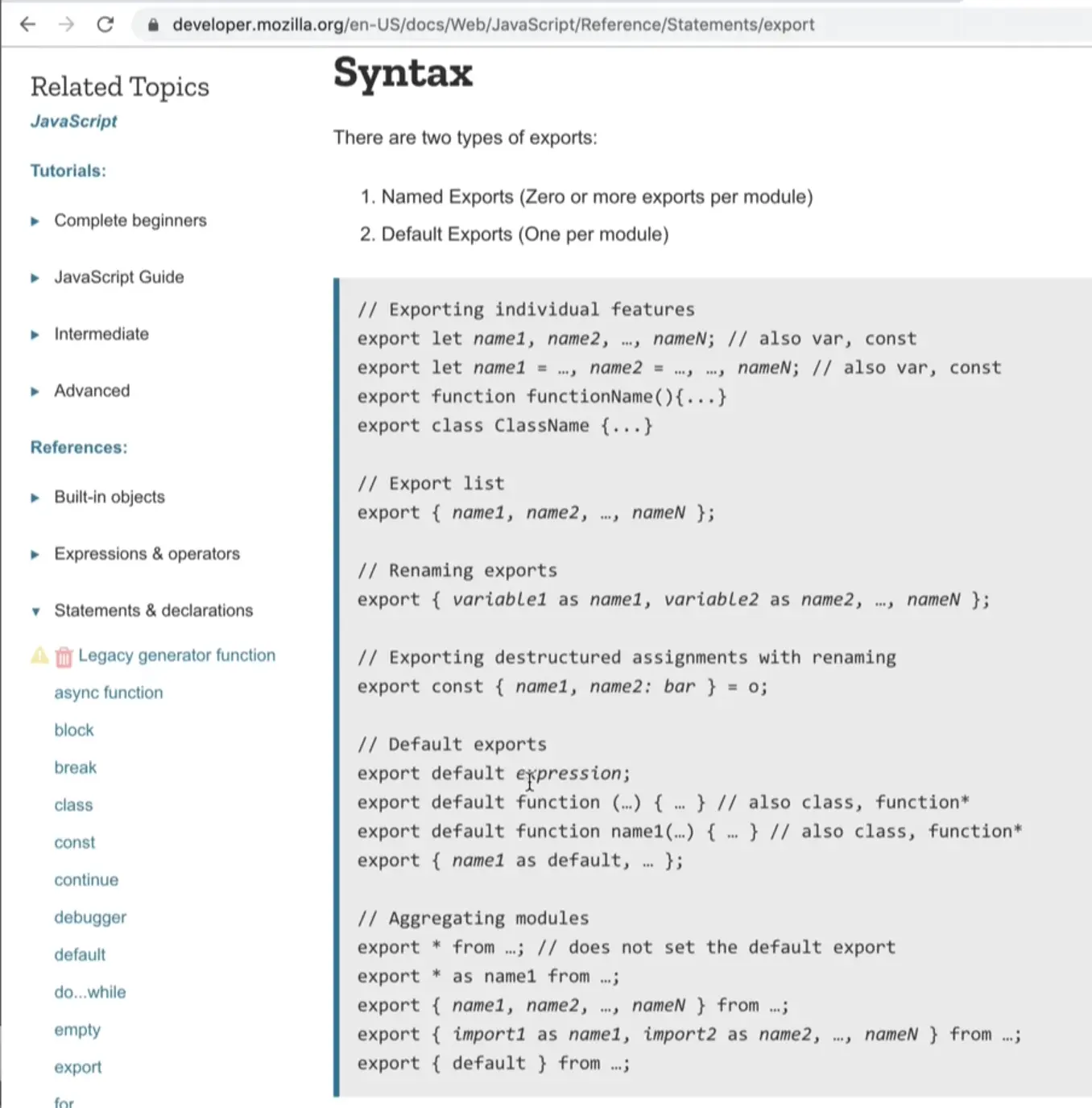Click the browser back arrow

[28, 24]
